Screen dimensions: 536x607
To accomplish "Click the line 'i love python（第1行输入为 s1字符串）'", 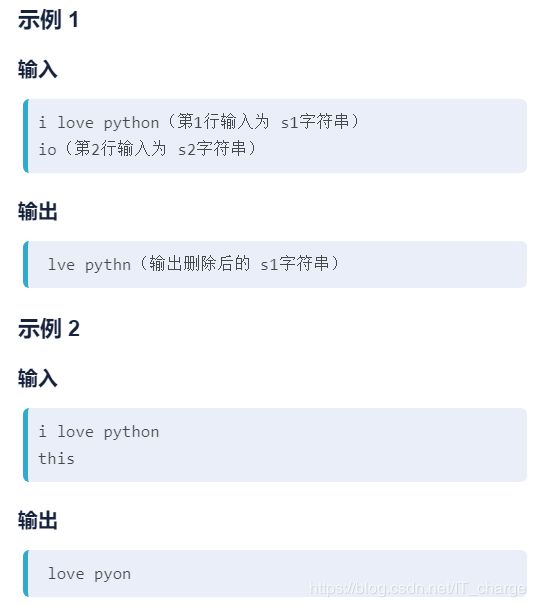I will [x=199, y=122].
